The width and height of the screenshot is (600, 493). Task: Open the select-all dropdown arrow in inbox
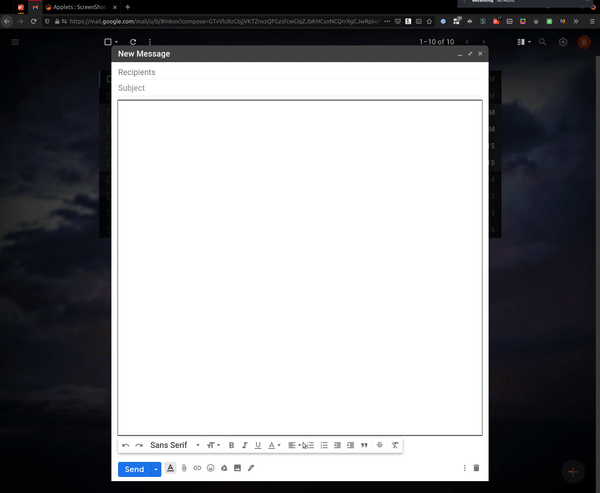[x=116, y=42]
